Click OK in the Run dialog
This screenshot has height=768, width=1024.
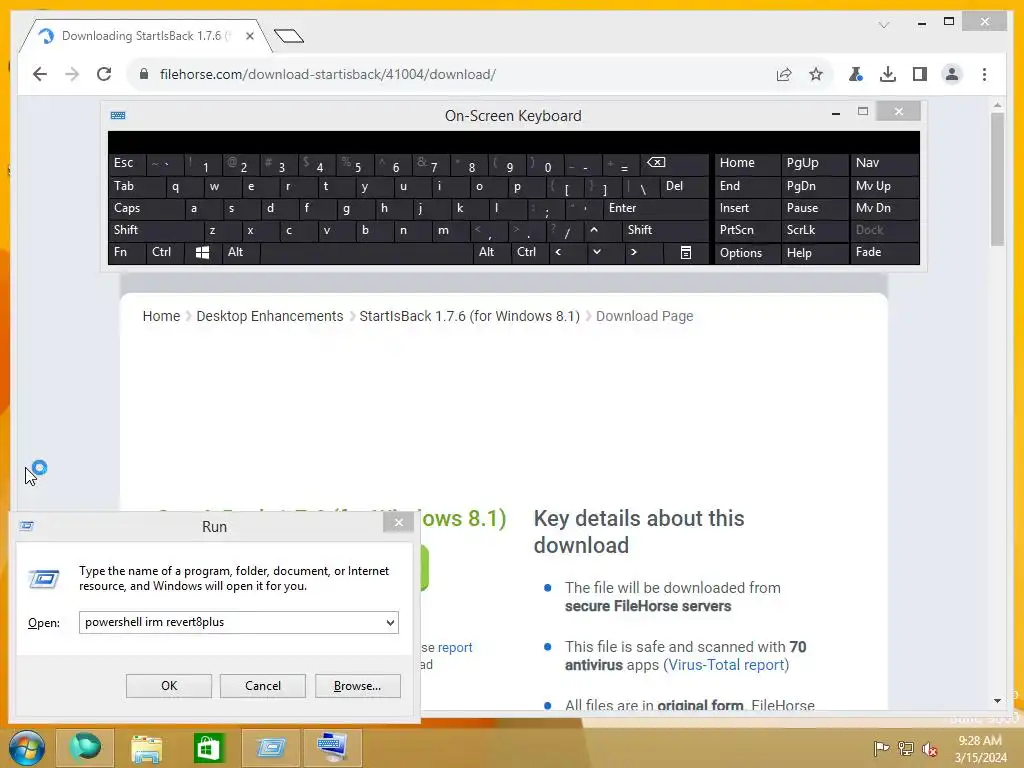pos(169,686)
